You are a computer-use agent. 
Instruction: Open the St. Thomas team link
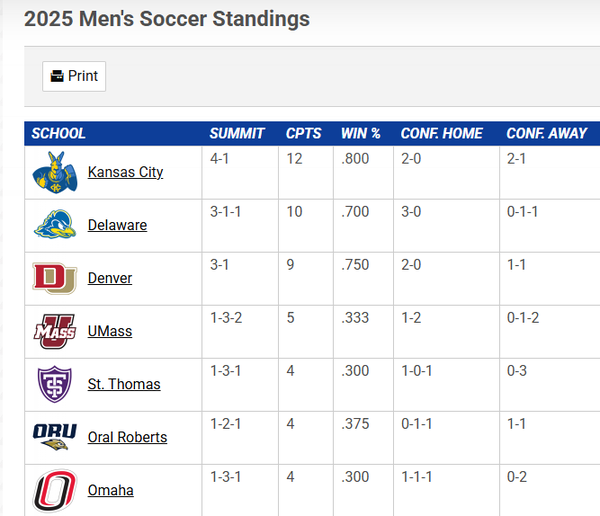pyautogui.click(x=124, y=384)
